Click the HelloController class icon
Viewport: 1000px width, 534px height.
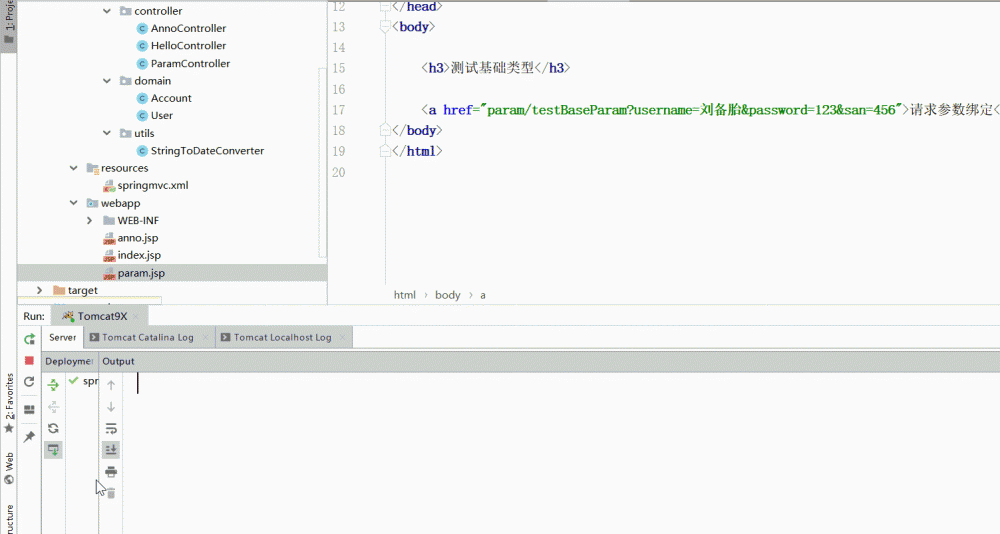click(143, 46)
